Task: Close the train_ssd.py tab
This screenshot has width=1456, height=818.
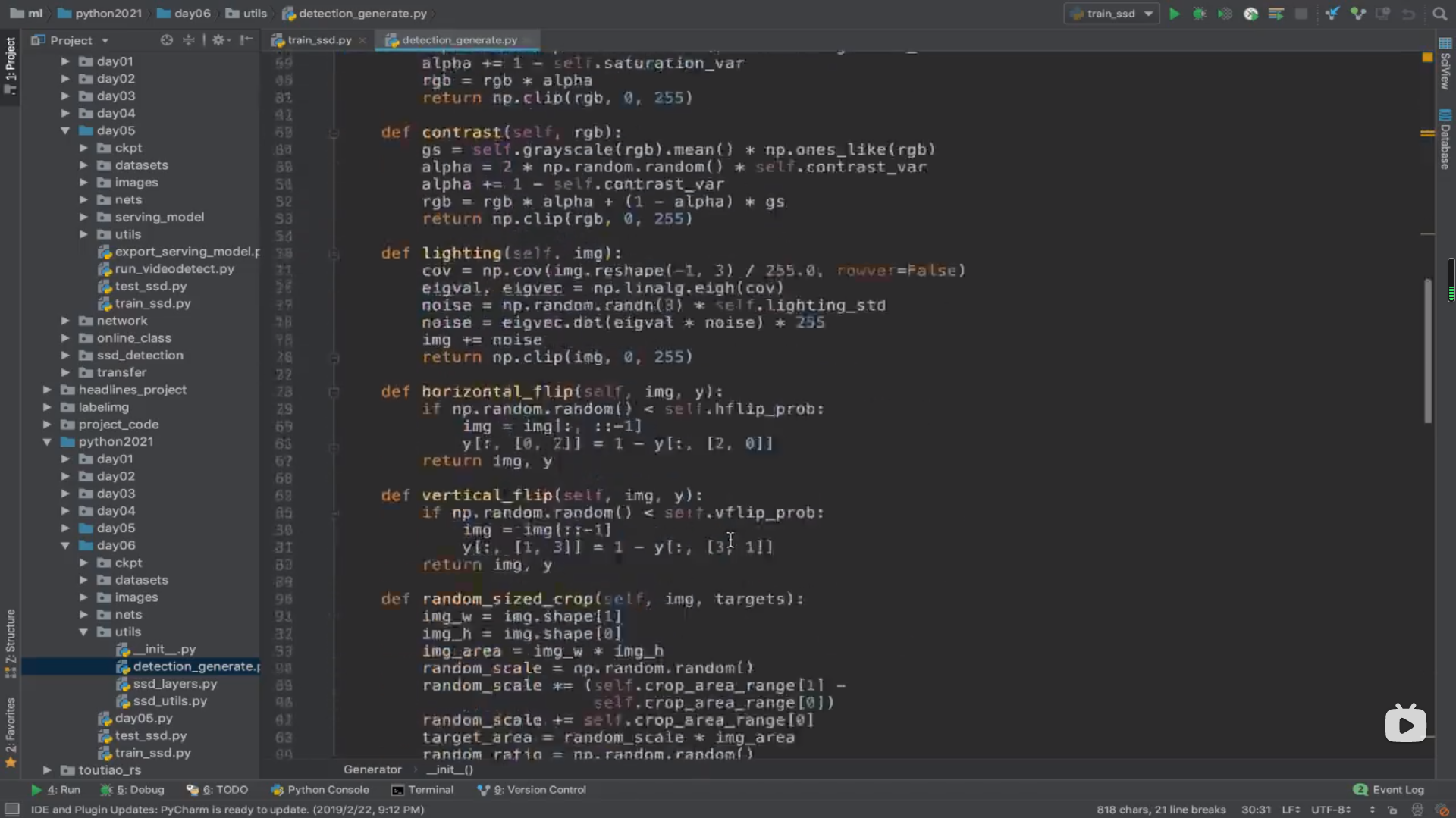Action: [362, 40]
